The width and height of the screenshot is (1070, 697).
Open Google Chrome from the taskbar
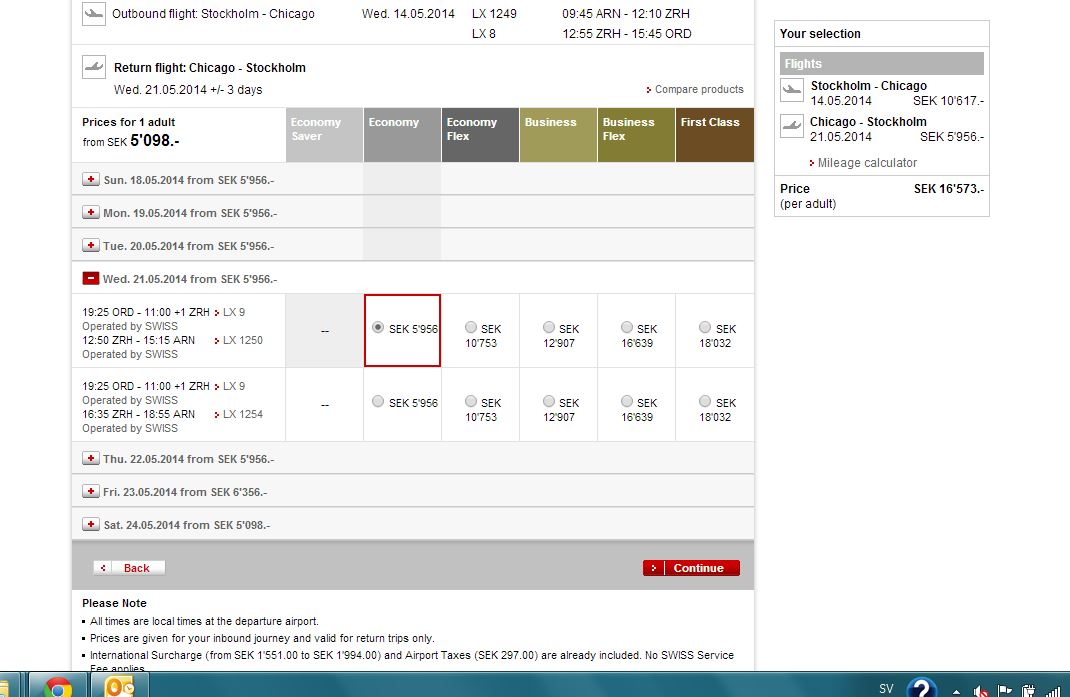coord(57,686)
